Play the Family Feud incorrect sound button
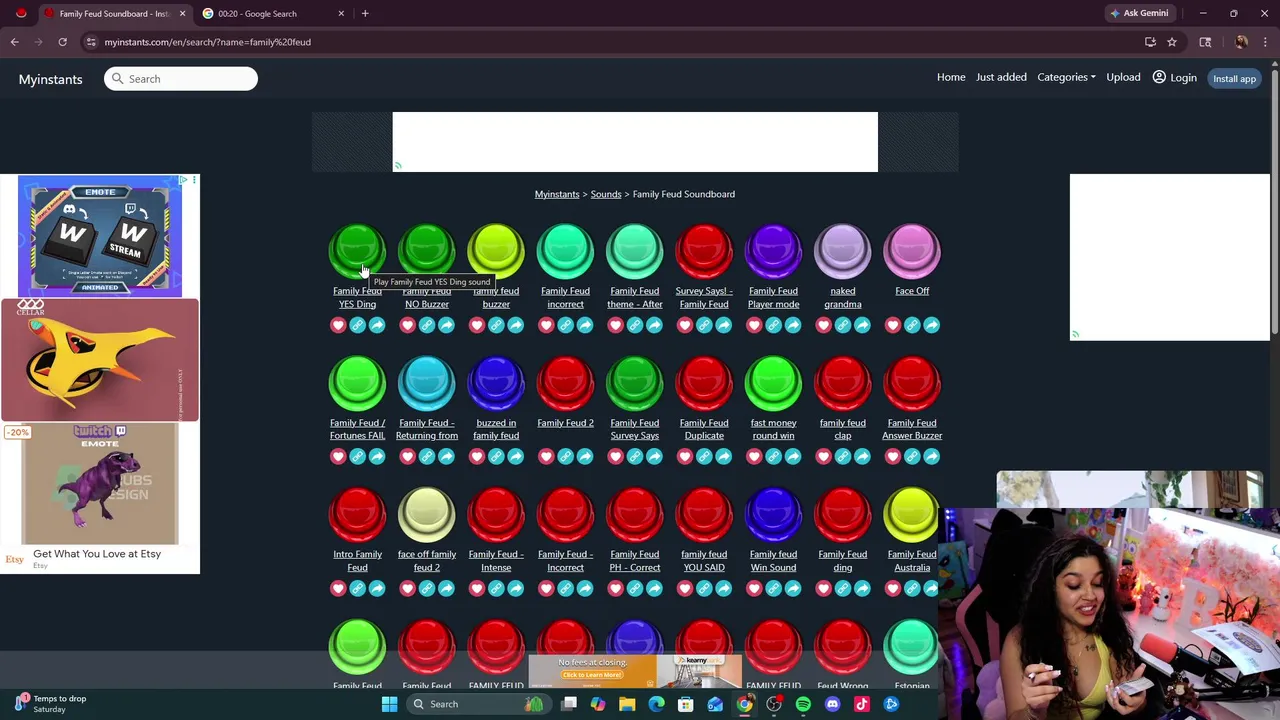Screen dimensions: 1280x720 click(565, 250)
